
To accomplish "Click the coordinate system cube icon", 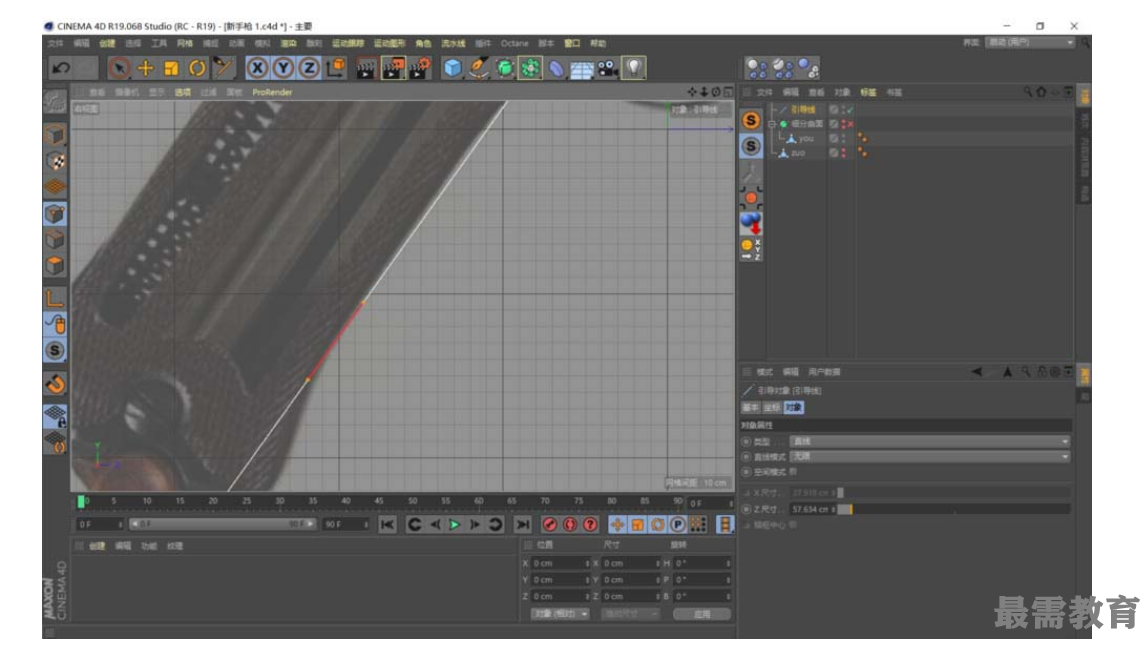I will (x=335, y=68).
